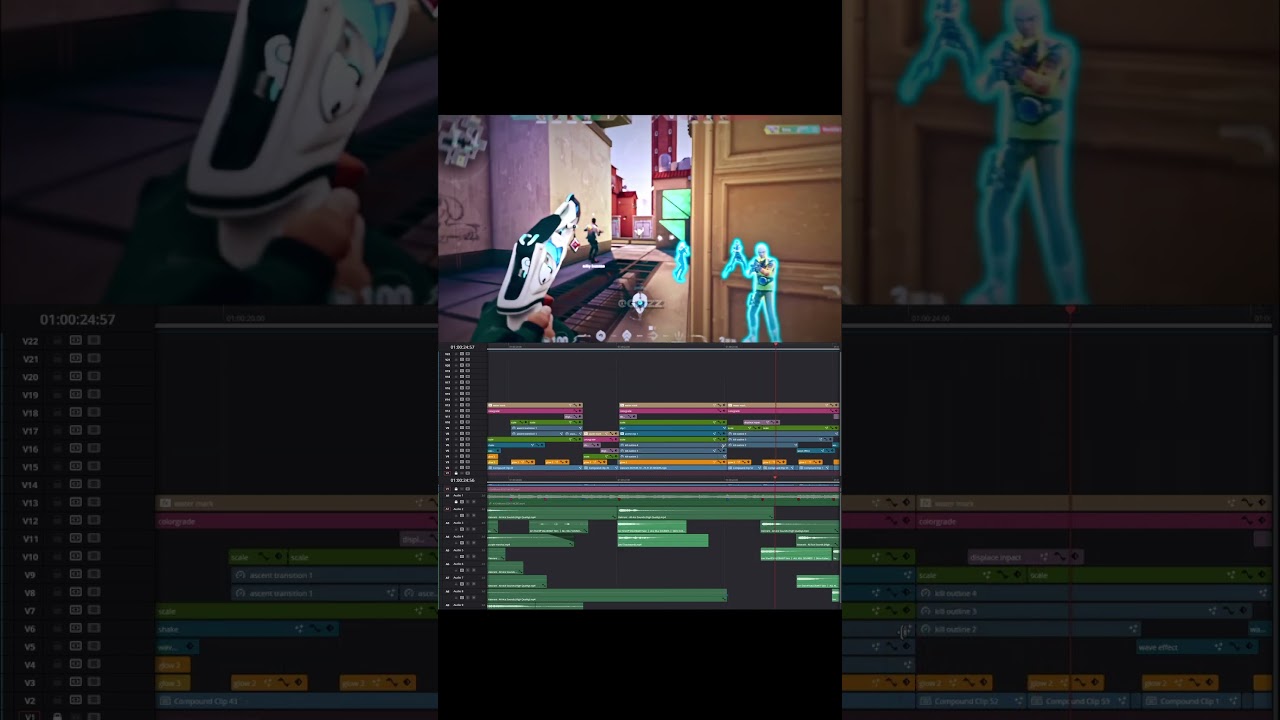Toggle auto-select on enlarged V4 track header
Image resolution: width=1280 pixels, height=720 pixels.
tap(76, 665)
